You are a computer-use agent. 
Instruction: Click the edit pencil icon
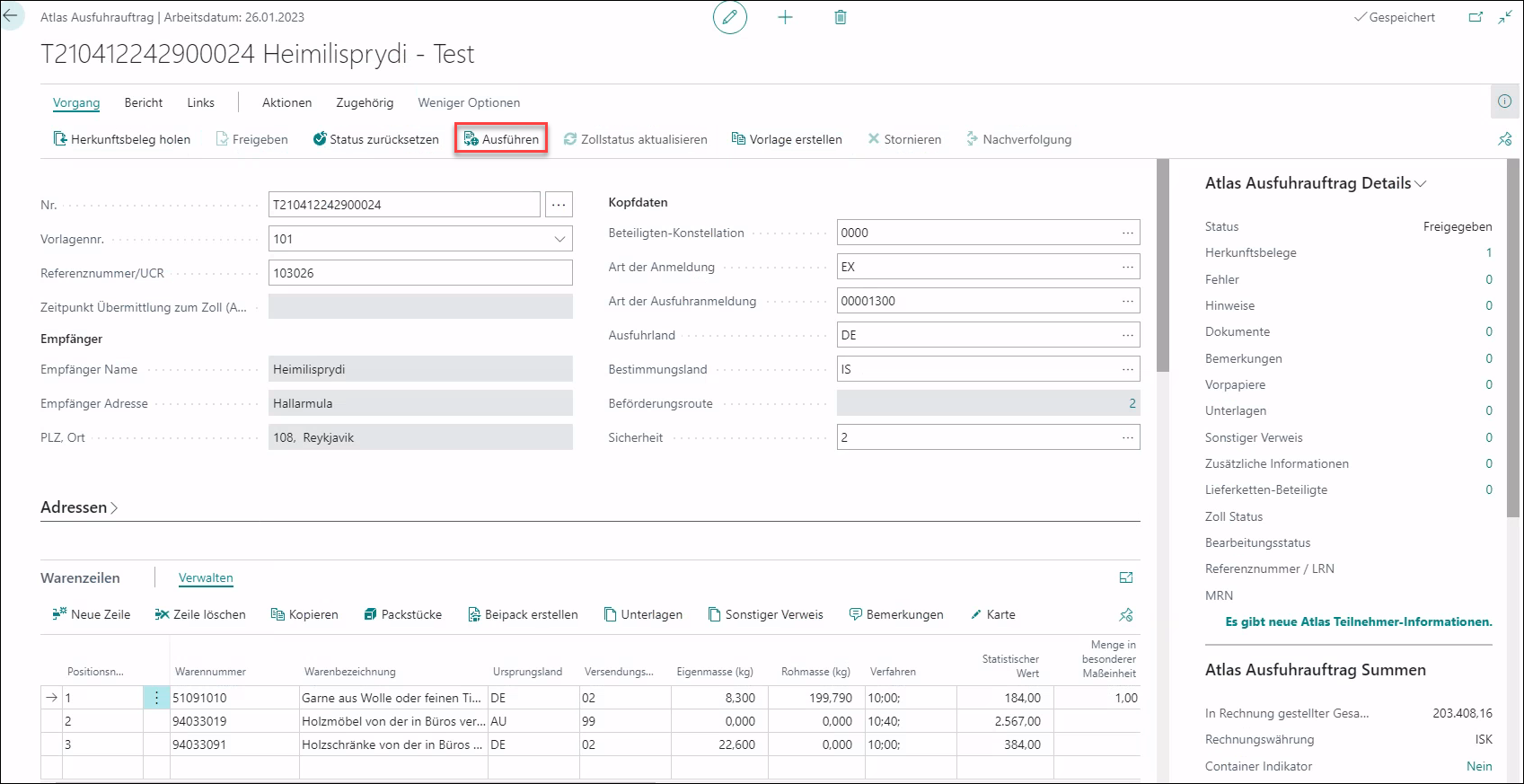[730, 17]
